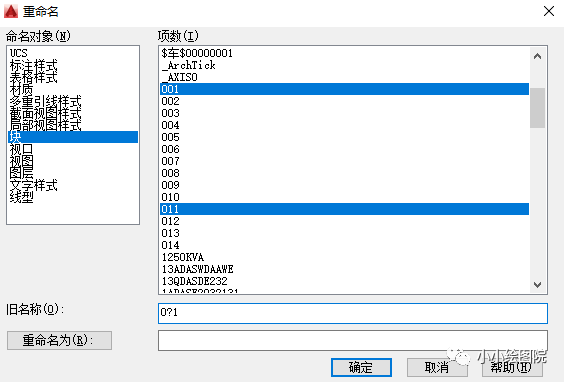Select highlighted item 001

344,89
